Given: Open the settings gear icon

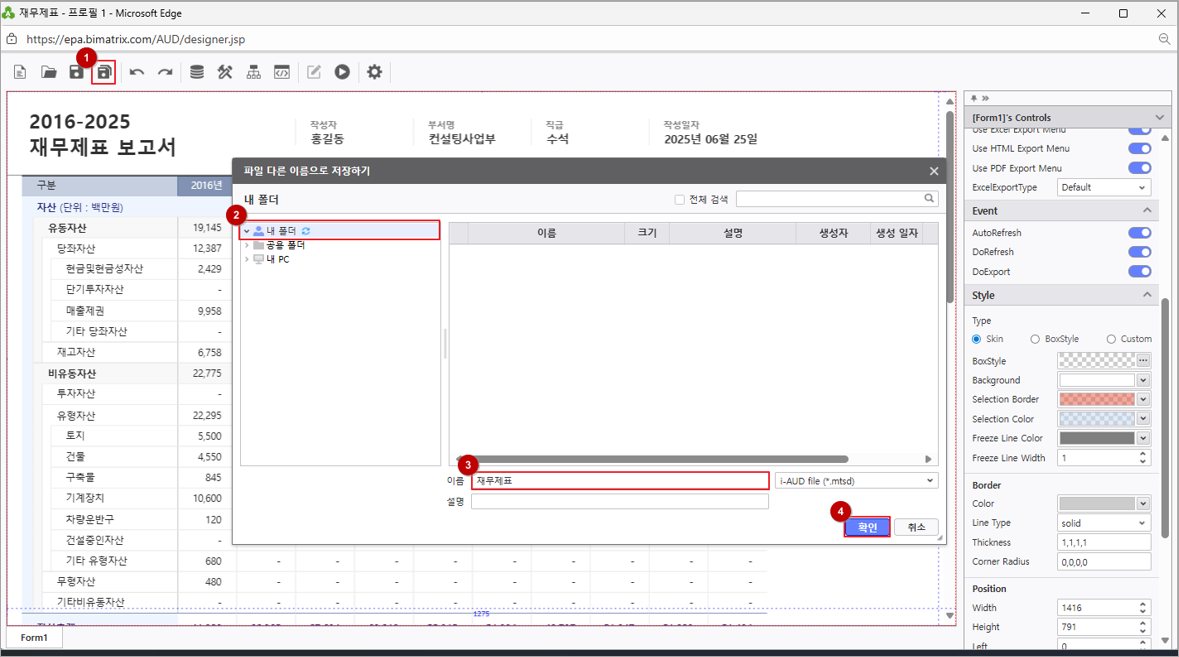Looking at the screenshot, I should pyautogui.click(x=374, y=72).
